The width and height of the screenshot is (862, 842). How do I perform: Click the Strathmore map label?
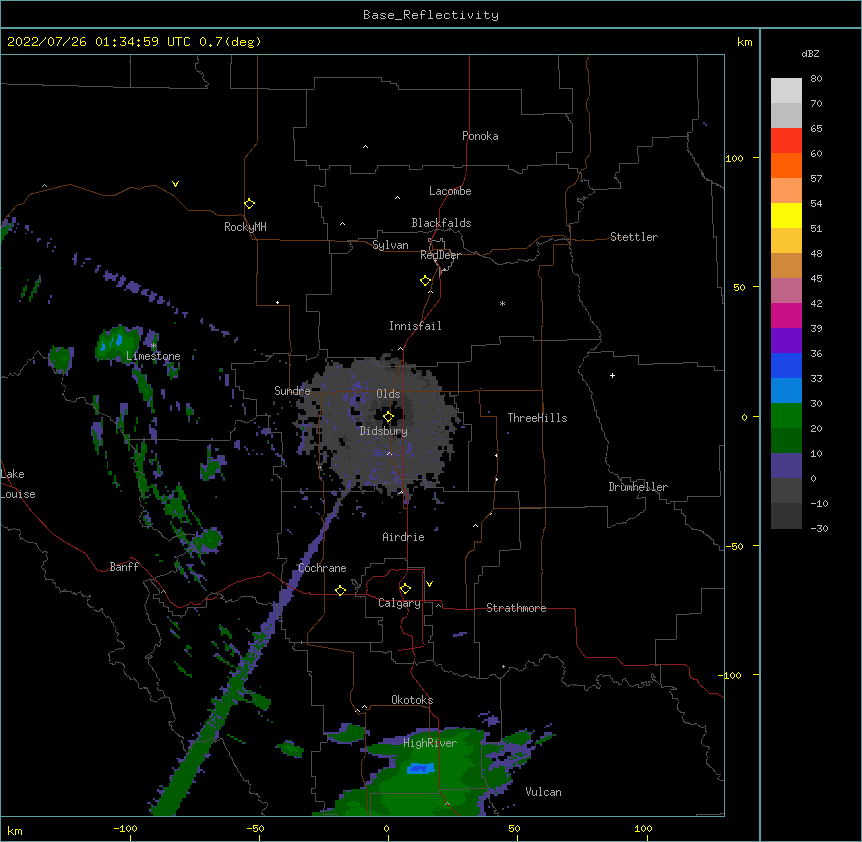pyautogui.click(x=516, y=608)
